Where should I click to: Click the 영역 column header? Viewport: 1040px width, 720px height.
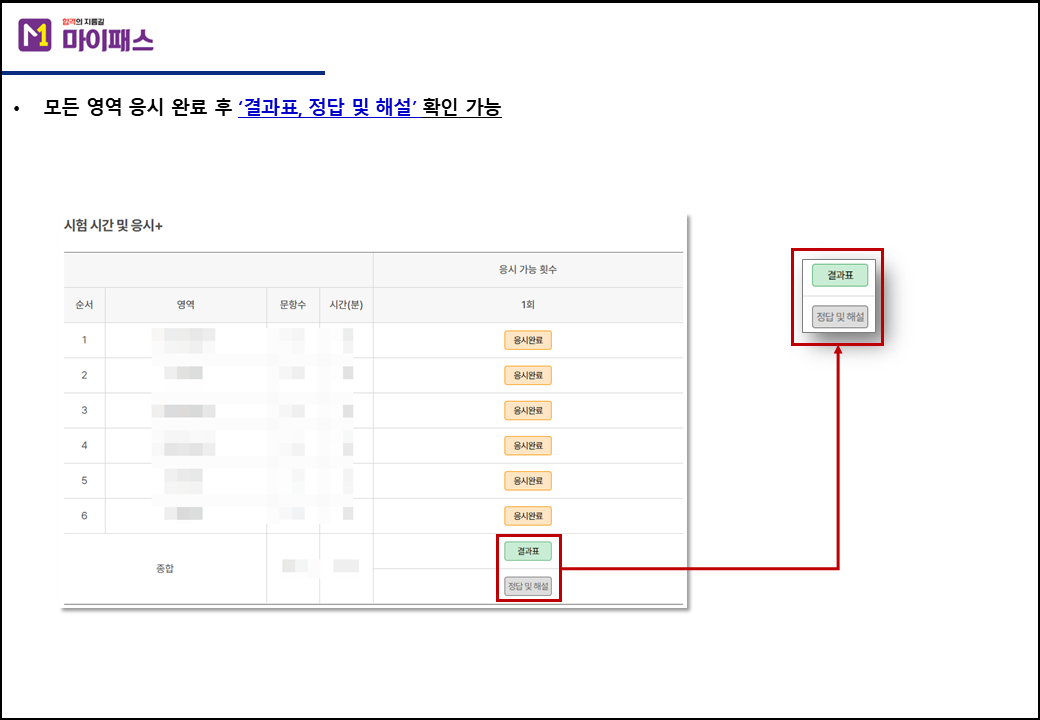[x=185, y=305]
